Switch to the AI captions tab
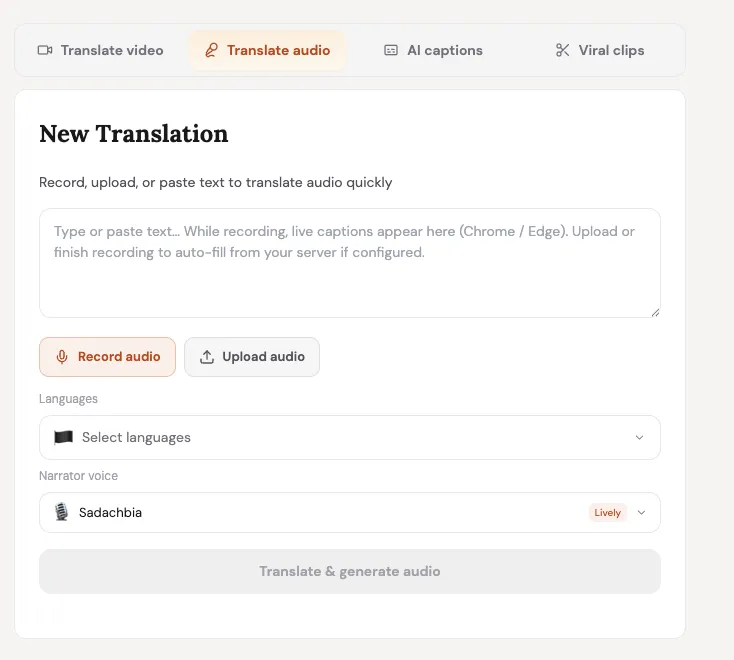Viewport: 734px width, 660px height. (433, 50)
